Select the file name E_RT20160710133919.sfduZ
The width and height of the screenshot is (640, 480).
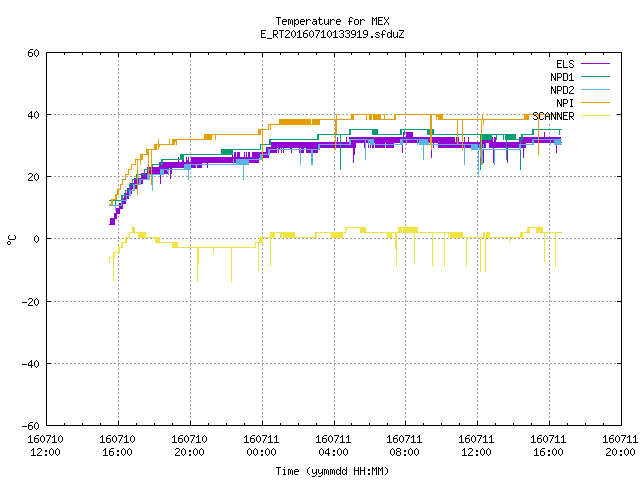[x=332, y=34]
